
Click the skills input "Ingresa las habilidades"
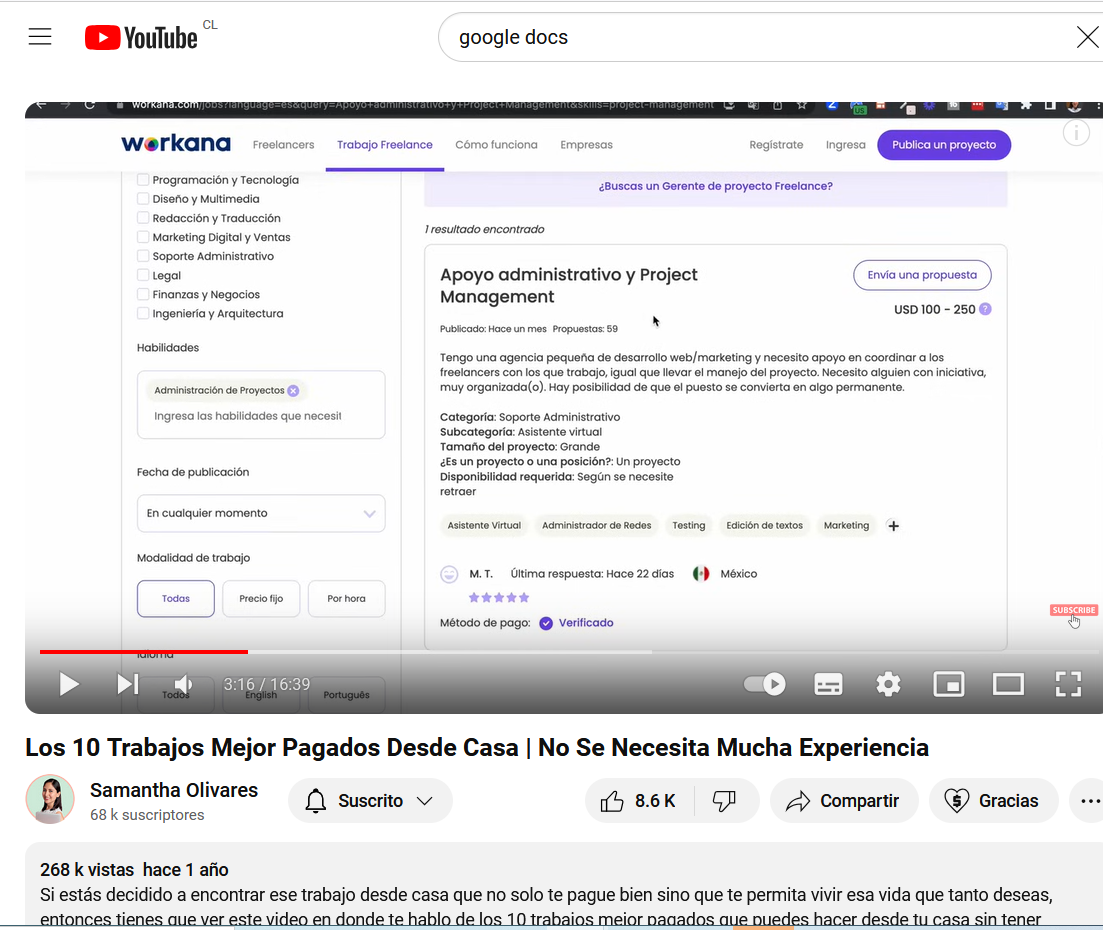(248, 416)
